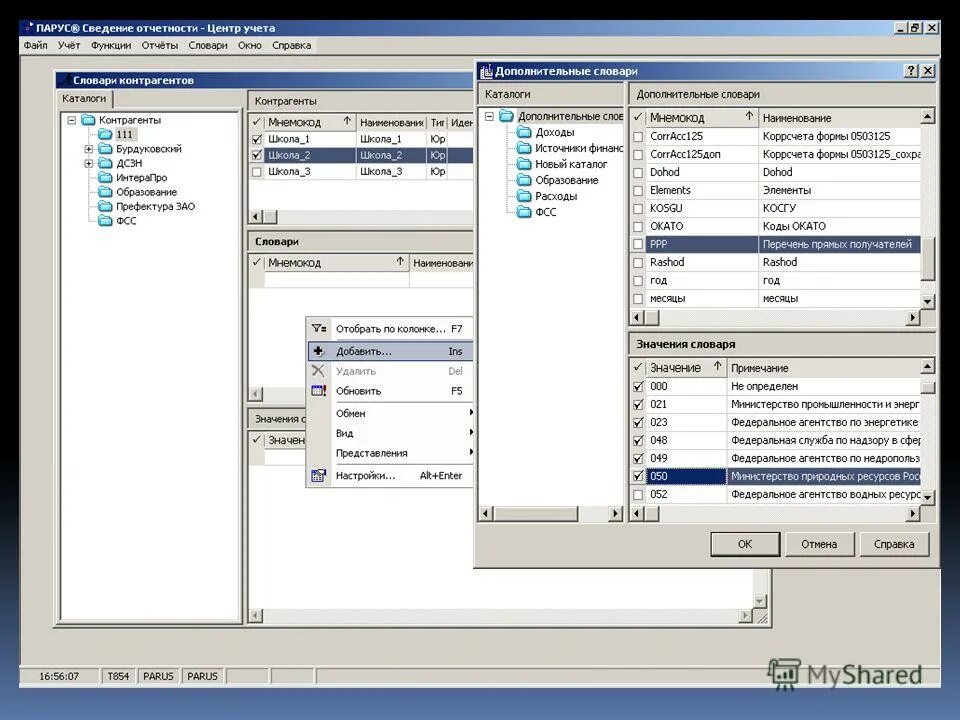Check the Школа_3 checkbox
Screen dimensions: 960x720
(257, 172)
